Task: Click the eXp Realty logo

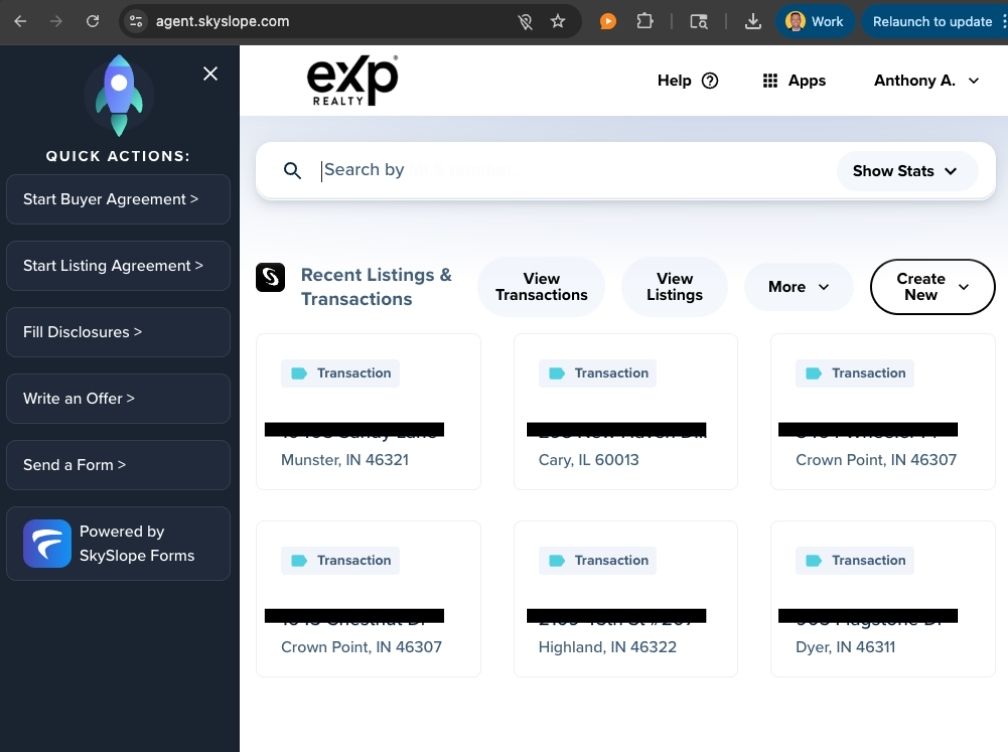Action: 352,79
